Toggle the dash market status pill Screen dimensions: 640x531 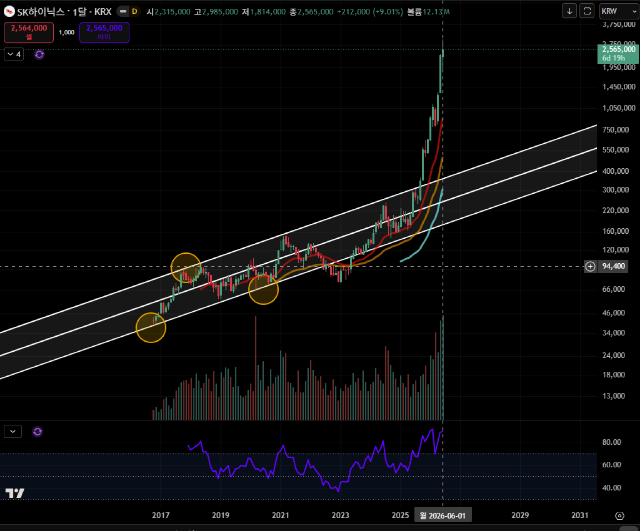pos(122,11)
